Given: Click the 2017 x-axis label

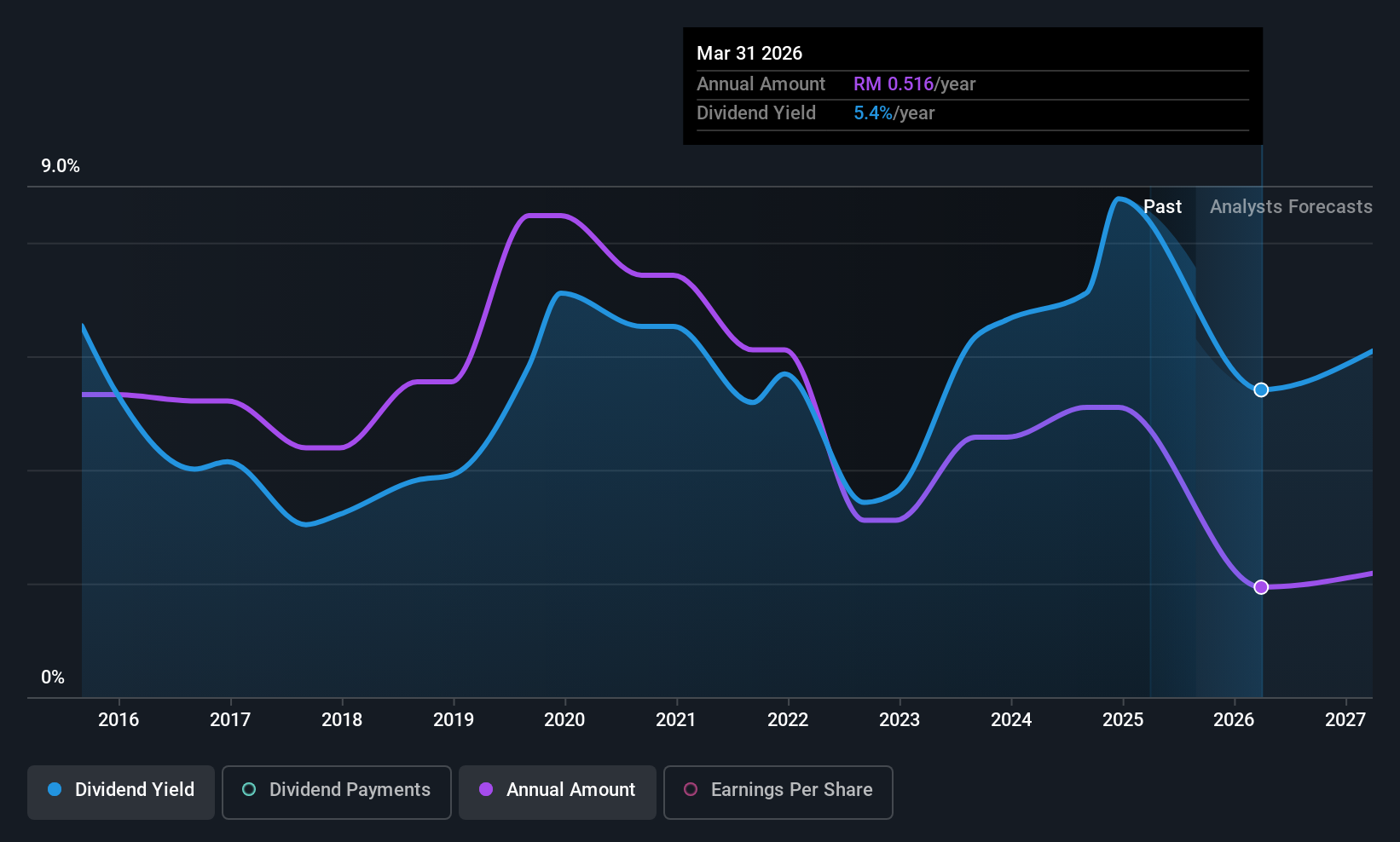Looking at the screenshot, I should 230,720.
